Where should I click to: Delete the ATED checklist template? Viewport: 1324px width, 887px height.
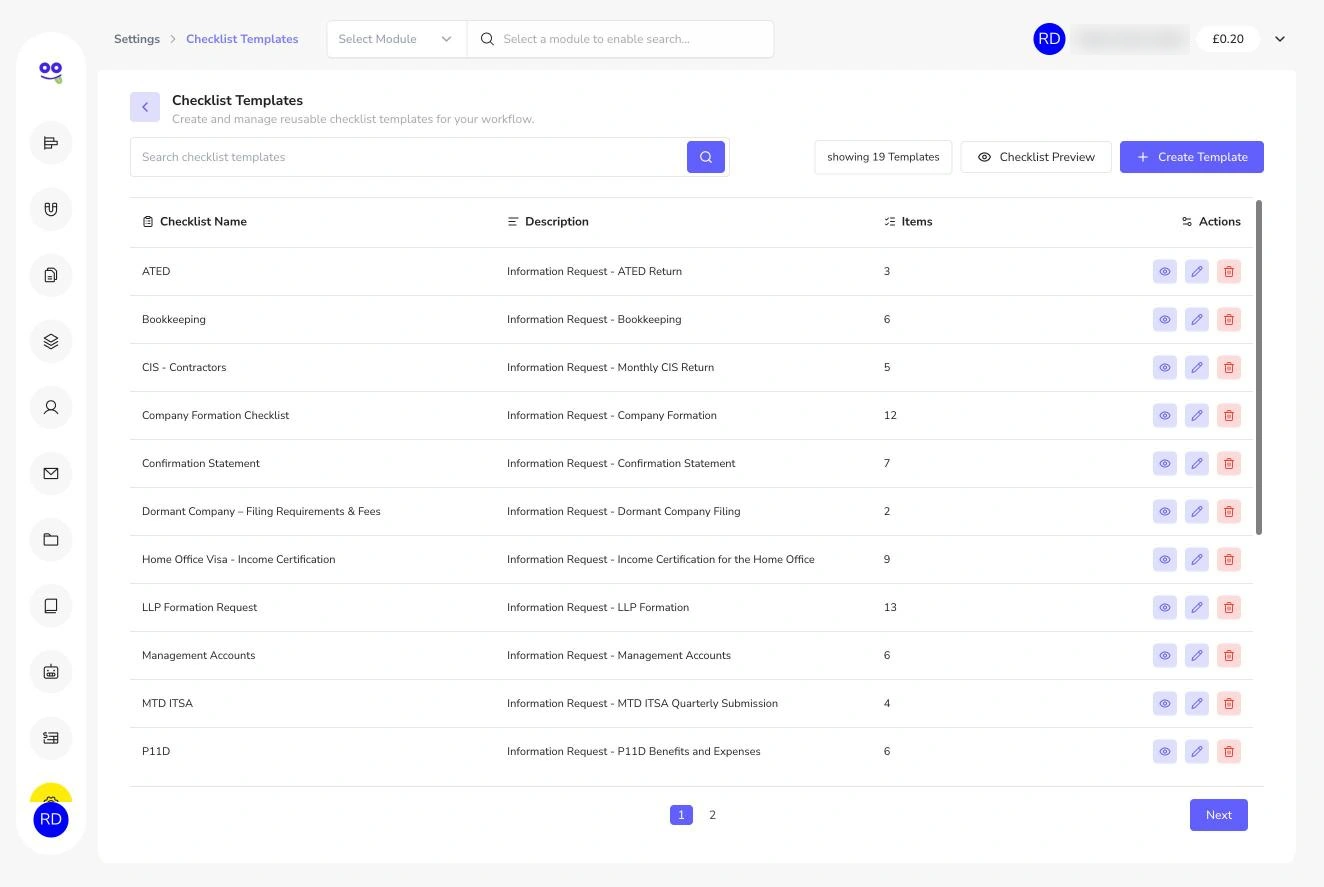point(1229,271)
